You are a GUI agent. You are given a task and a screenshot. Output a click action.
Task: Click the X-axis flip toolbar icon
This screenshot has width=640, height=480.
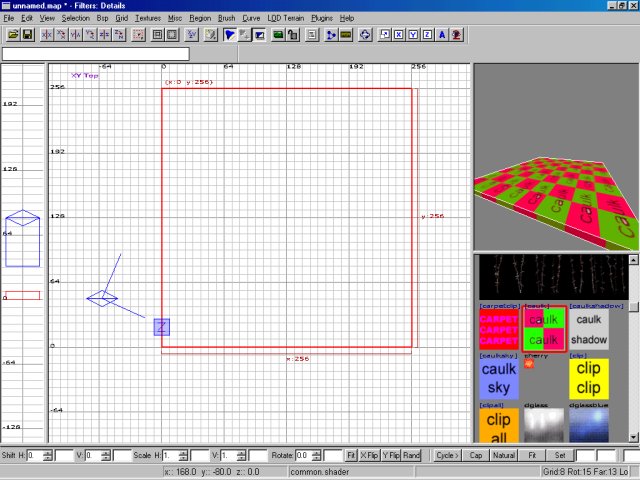[x=46, y=35]
